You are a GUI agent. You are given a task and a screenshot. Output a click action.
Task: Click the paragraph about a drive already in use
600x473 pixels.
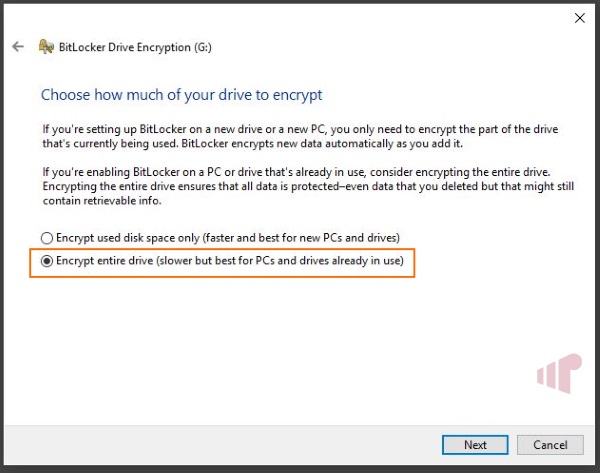(x=308, y=186)
